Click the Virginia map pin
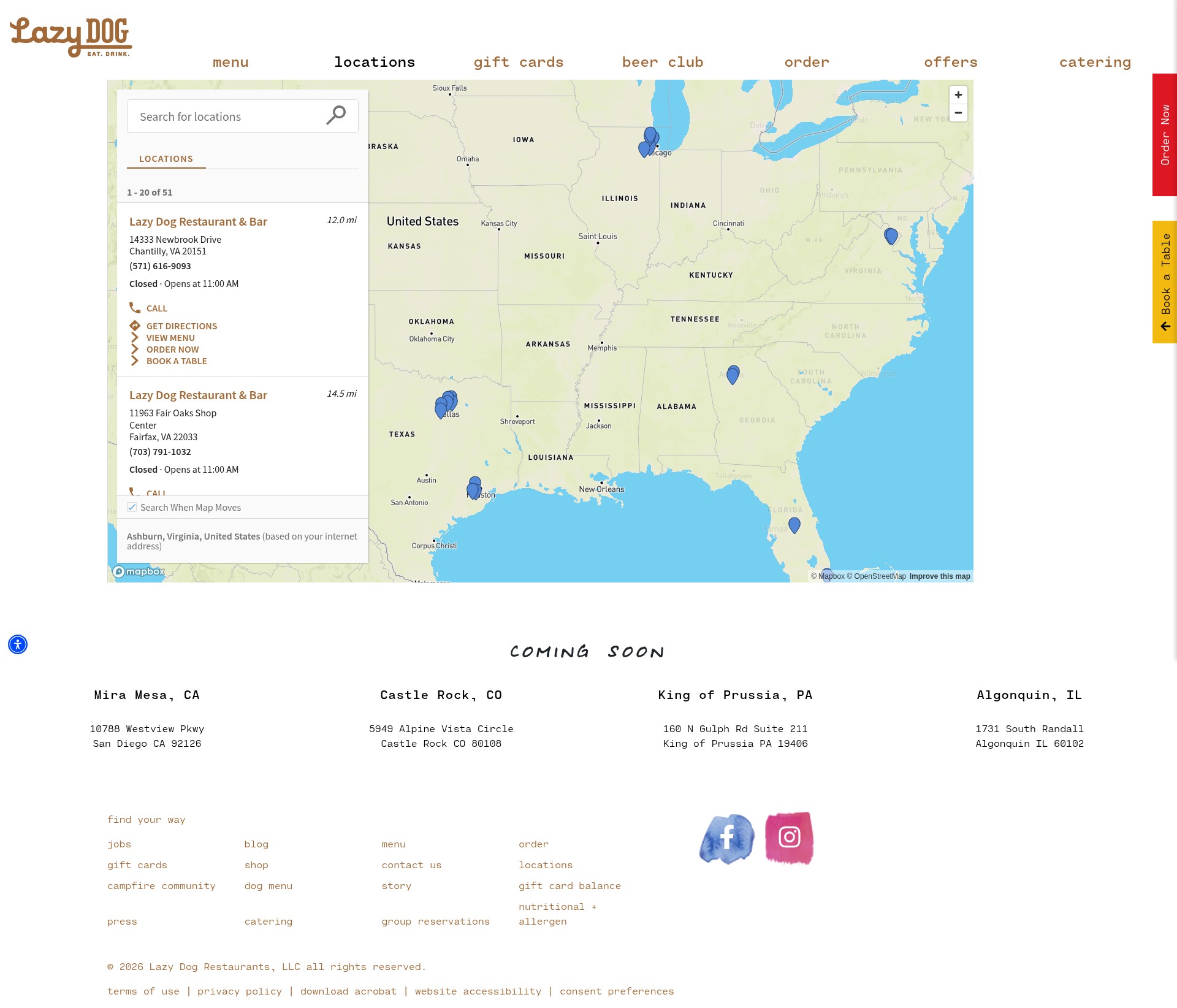 tap(891, 236)
